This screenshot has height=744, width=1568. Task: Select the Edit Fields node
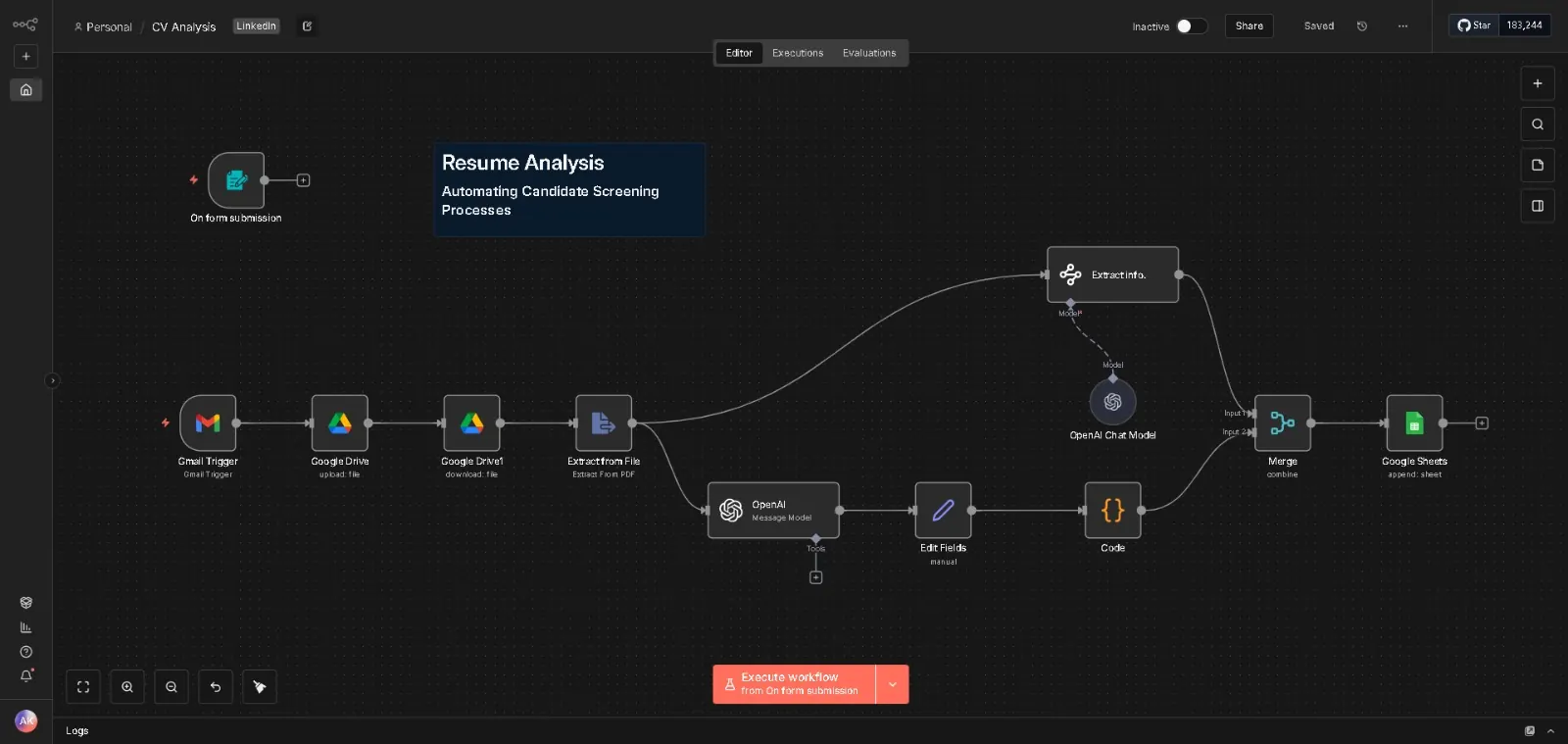pyautogui.click(x=943, y=510)
